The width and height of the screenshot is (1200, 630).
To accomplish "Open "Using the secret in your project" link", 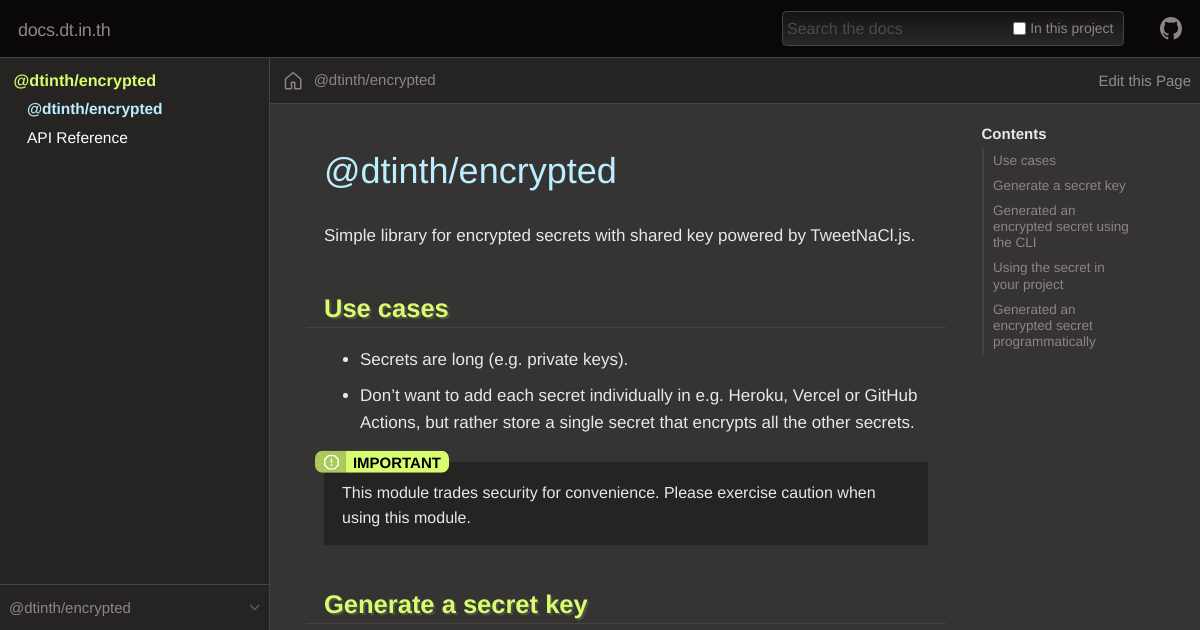I will click(1048, 275).
